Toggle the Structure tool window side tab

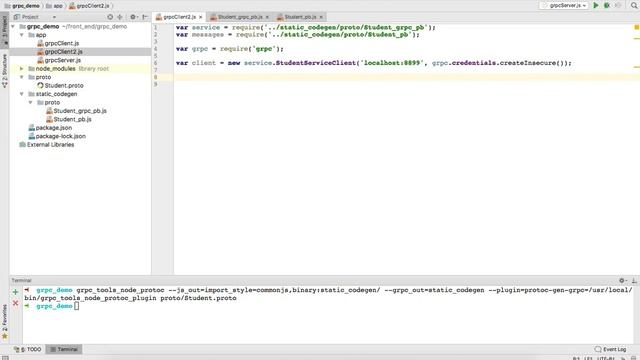4,70
